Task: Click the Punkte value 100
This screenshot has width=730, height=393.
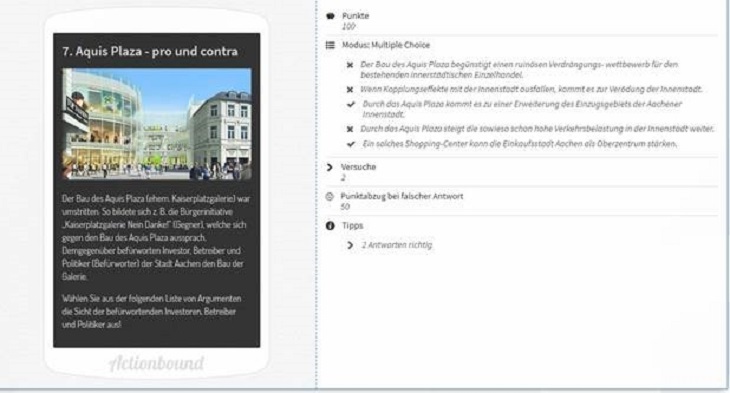Action: pyautogui.click(x=348, y=27)
